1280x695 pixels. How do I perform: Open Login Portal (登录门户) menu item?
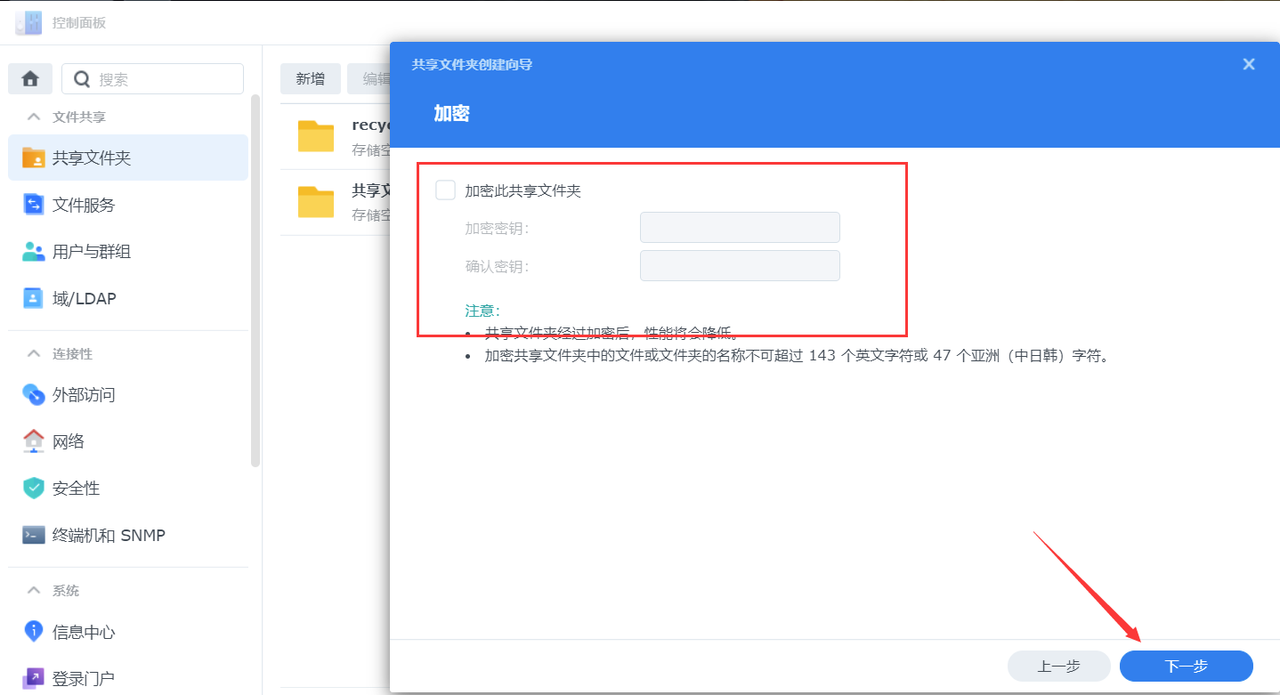point(83,678)
